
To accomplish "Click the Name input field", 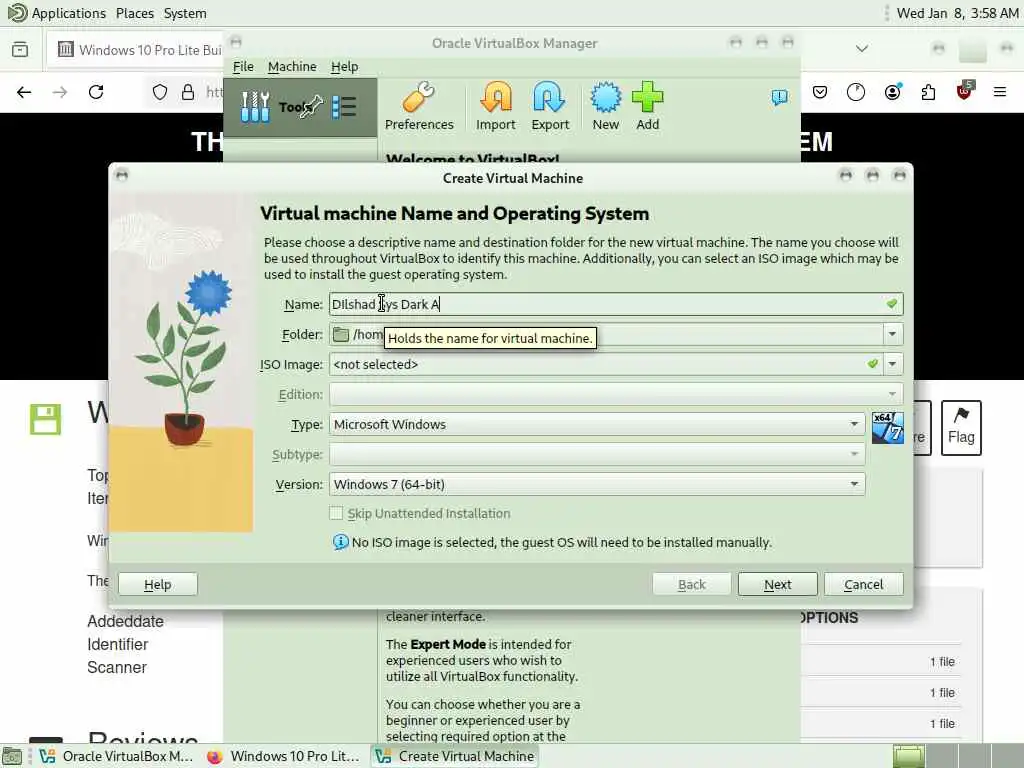I will (x=616, y=304).
